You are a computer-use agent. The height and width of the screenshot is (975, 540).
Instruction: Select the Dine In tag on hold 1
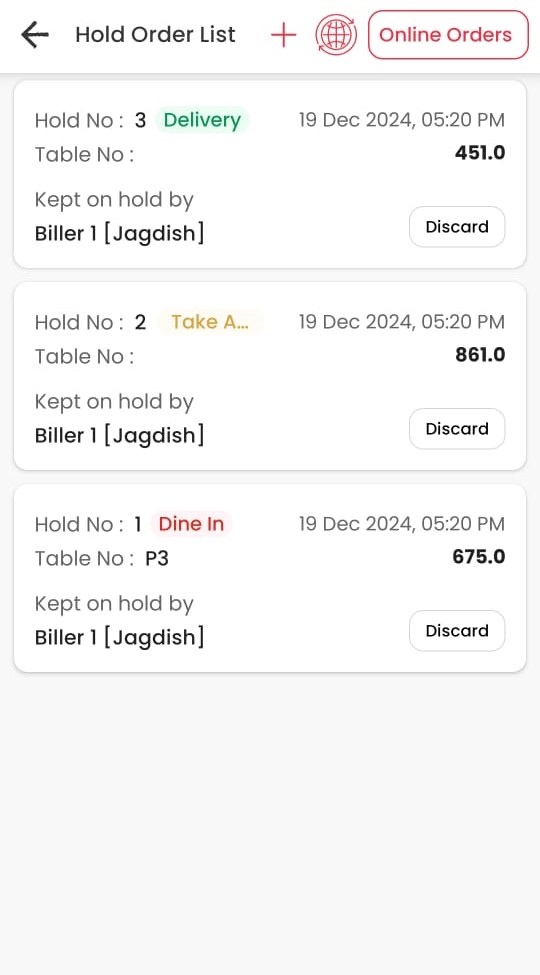tap(191, 524)
